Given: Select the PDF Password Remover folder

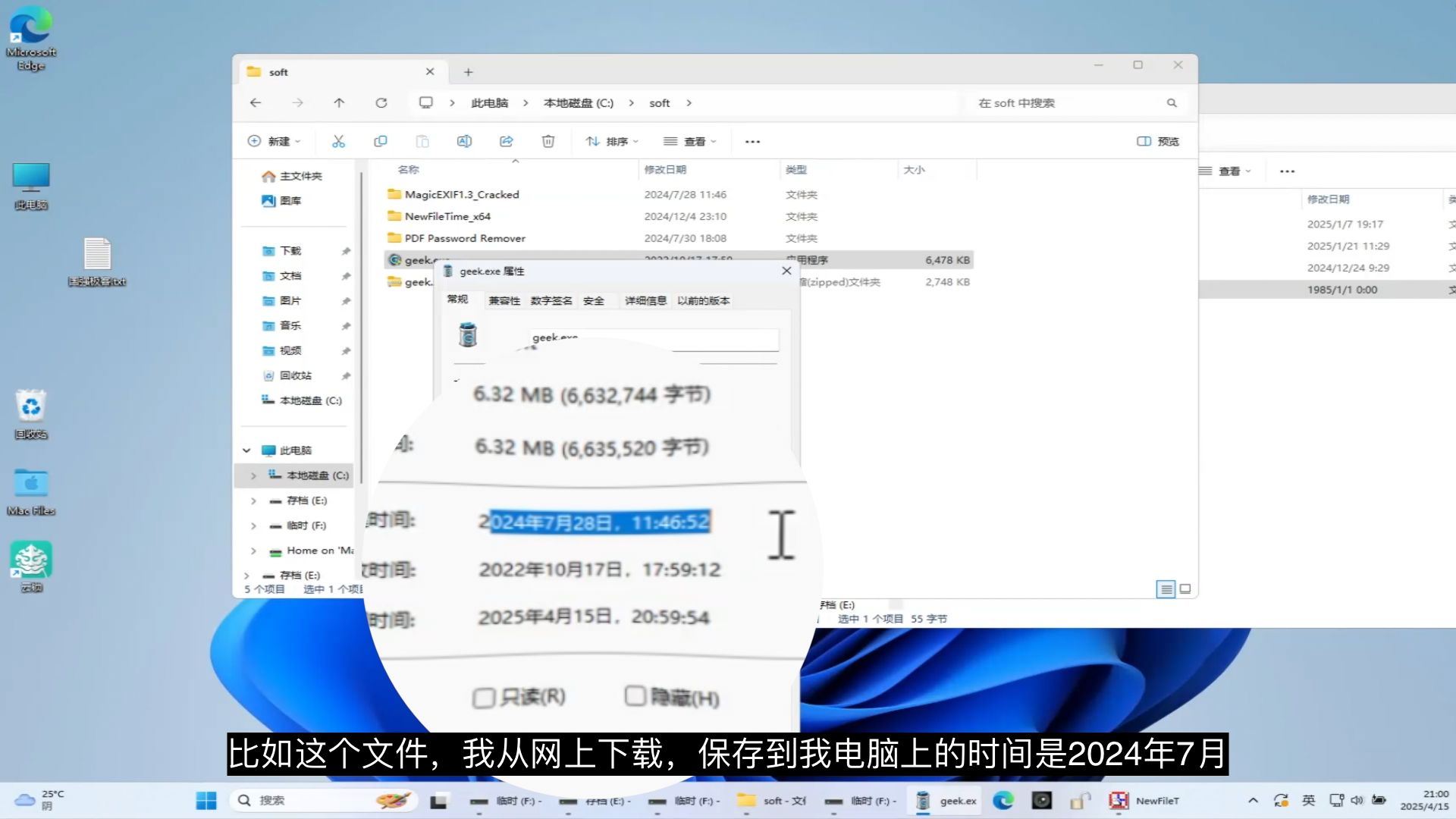Looking at the screenshot, I should coord(465,239).
